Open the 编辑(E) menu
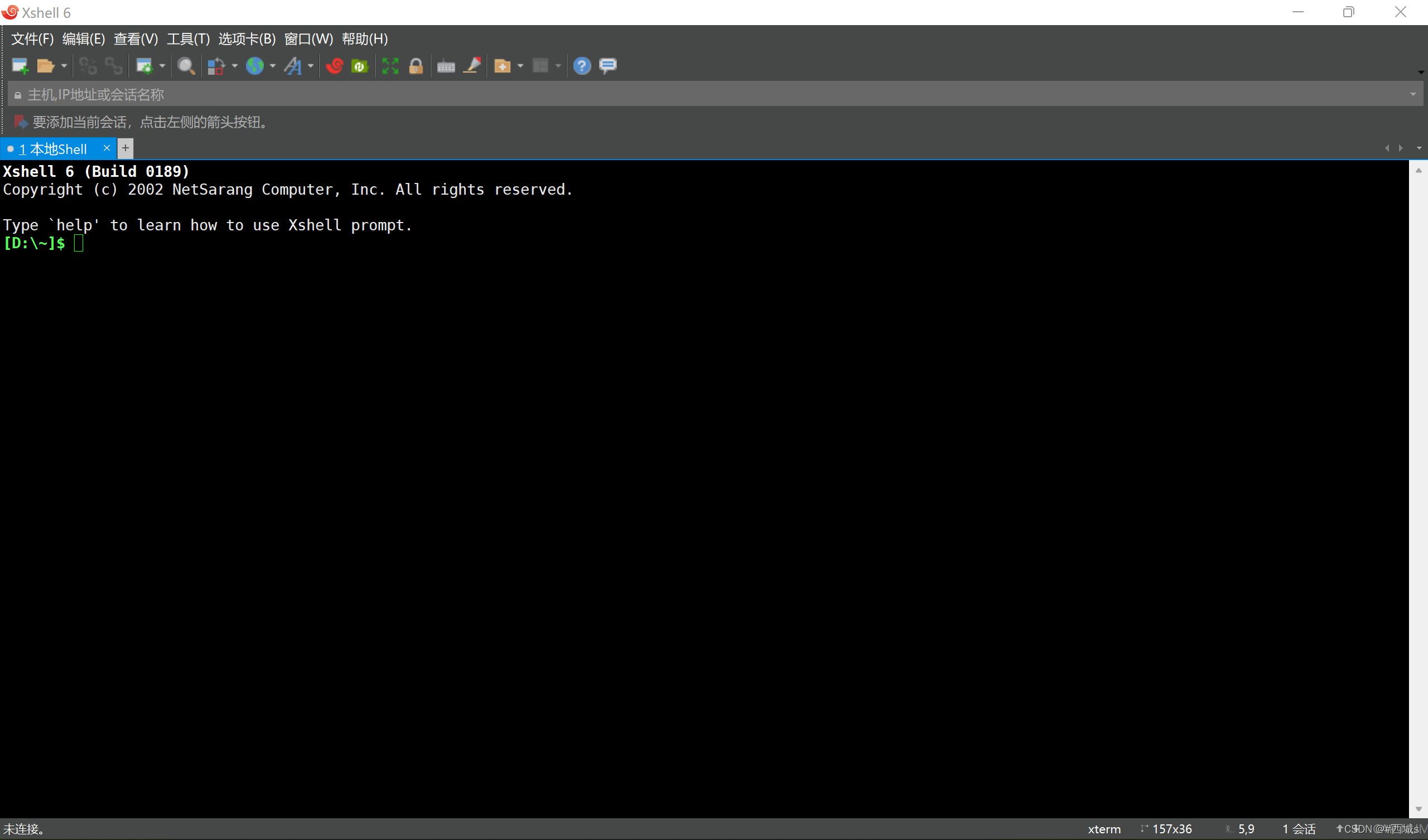Image resolution: width=1428 pixels, height=840 pixels. pos(84,39)
